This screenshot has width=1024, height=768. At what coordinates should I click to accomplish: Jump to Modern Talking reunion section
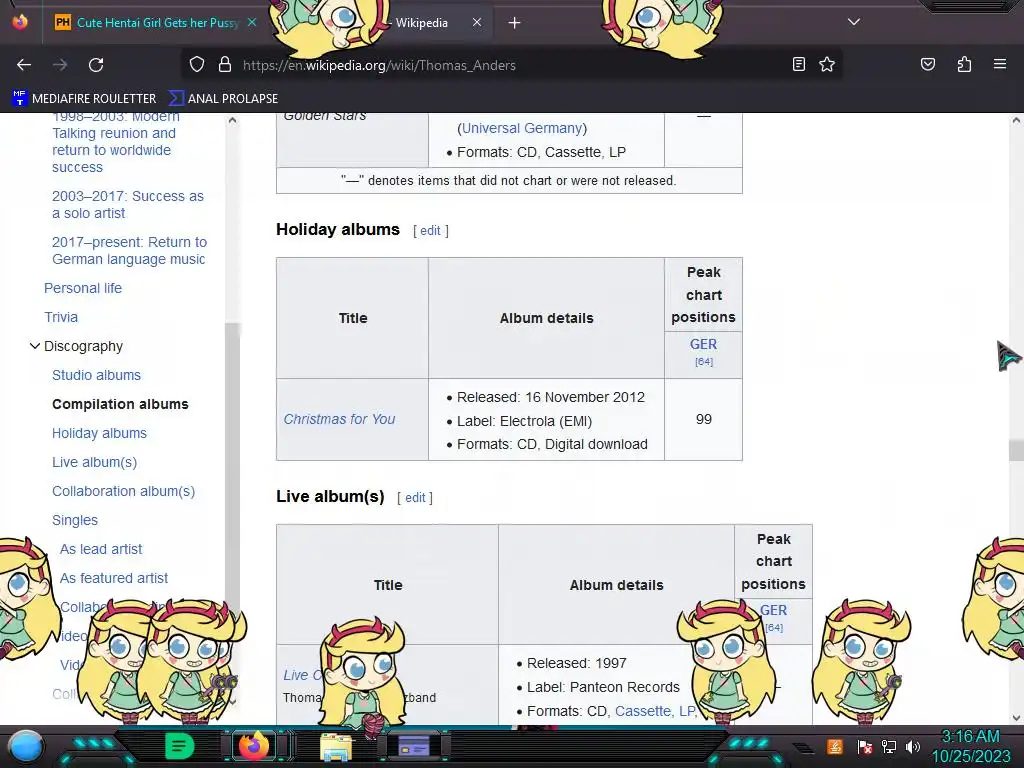click(x=116, y=142)
